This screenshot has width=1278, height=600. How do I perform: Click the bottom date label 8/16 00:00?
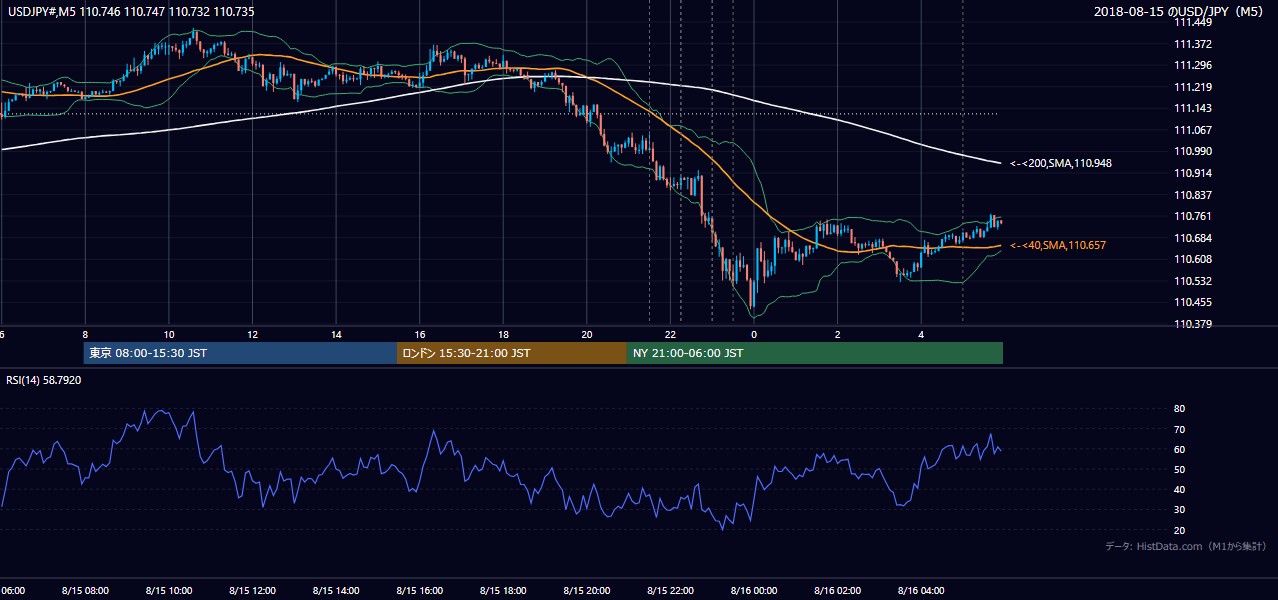[x=754, y=590]
